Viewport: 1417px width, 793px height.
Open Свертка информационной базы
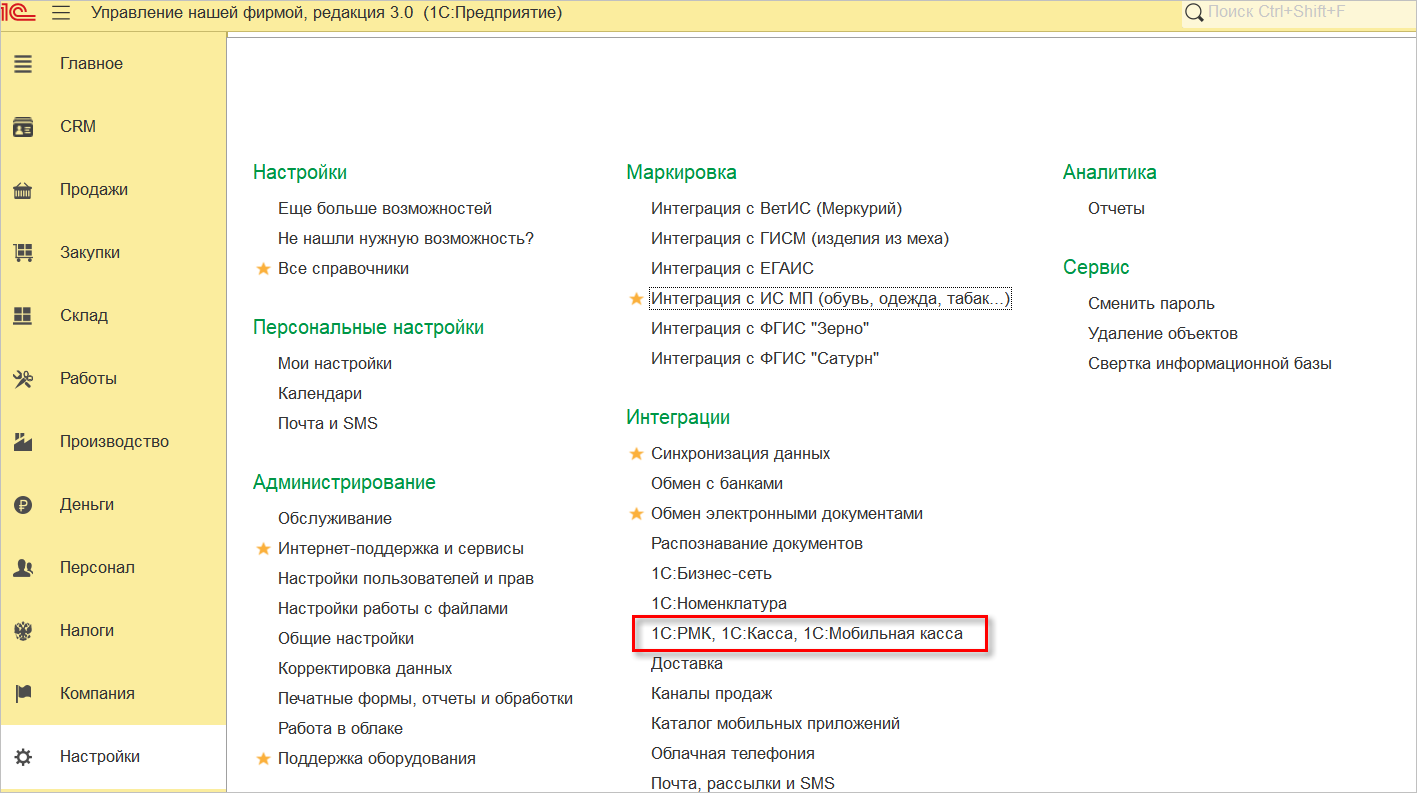pos(1210,364)
